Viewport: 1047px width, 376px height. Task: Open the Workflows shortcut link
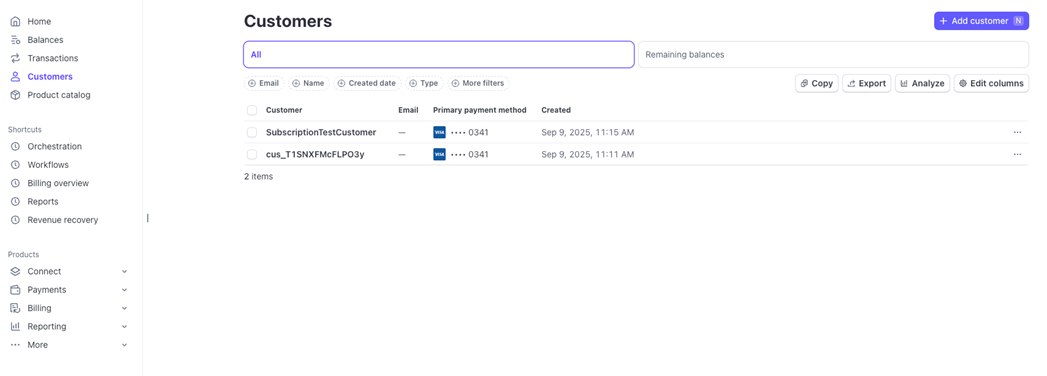[48, 165]
